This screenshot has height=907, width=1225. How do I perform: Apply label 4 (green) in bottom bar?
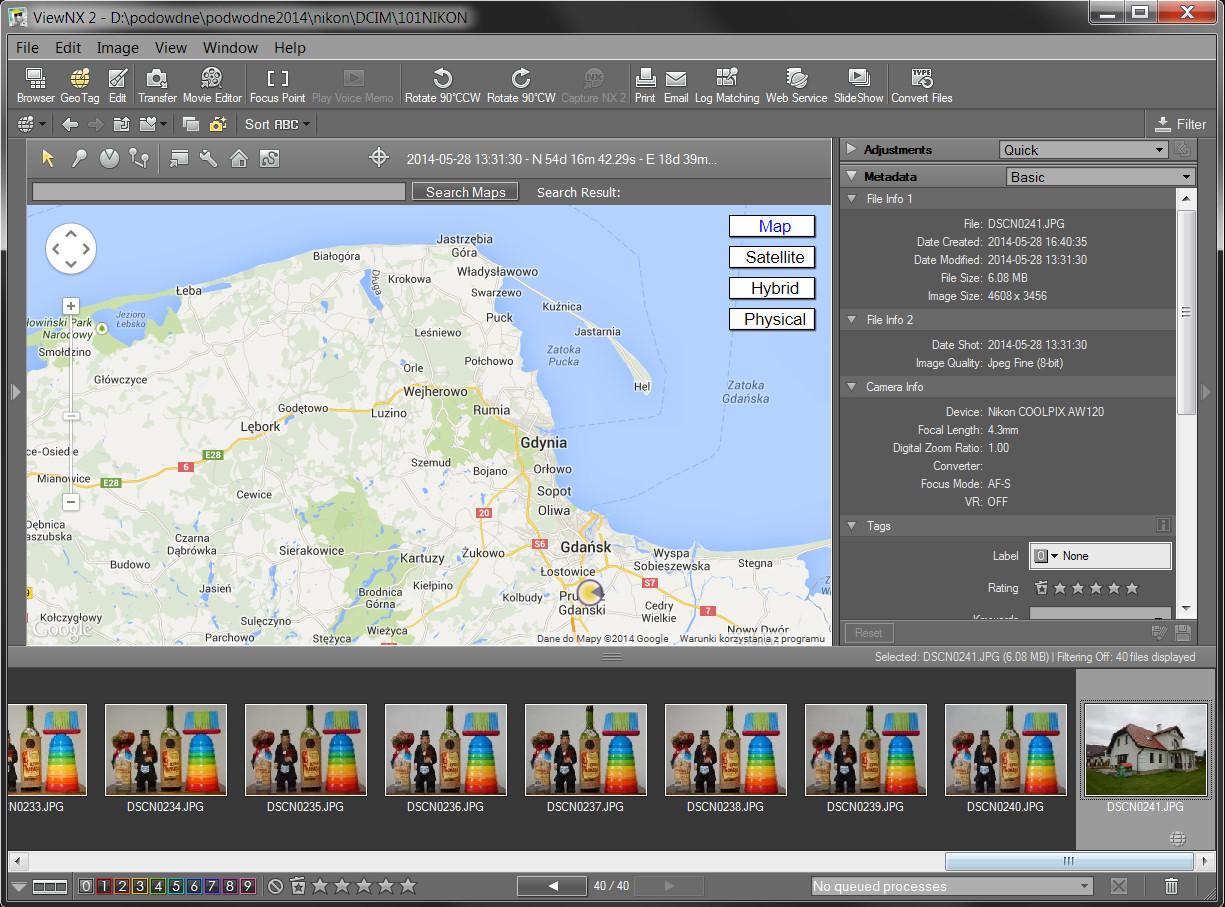click(158, 886)
